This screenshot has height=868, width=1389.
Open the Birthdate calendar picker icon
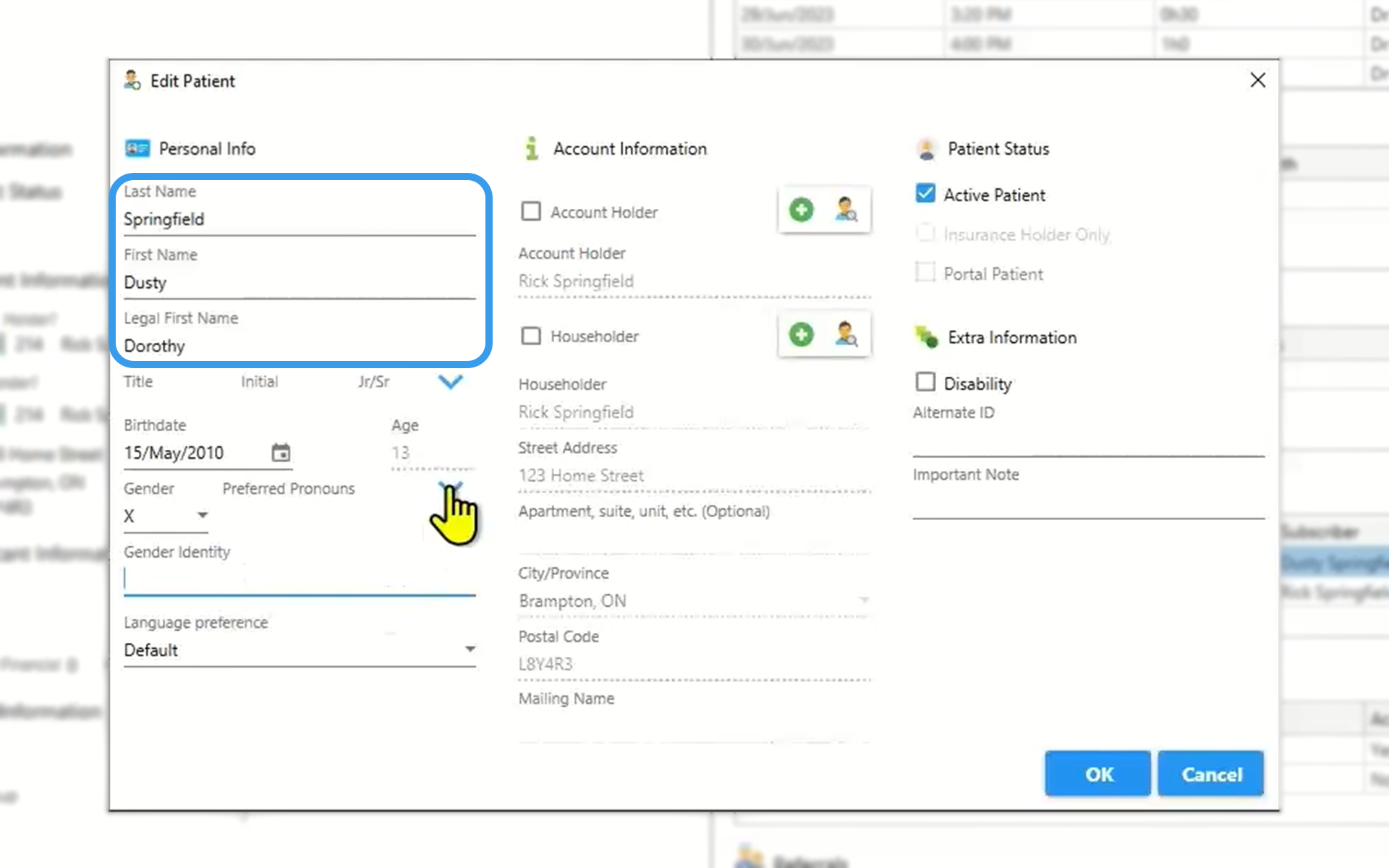(x=281, y=453)
